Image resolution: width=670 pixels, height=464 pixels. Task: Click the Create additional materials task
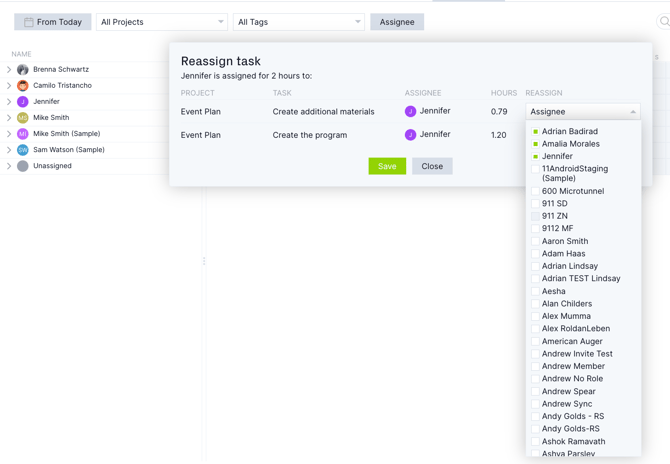(x=323, y=112)
